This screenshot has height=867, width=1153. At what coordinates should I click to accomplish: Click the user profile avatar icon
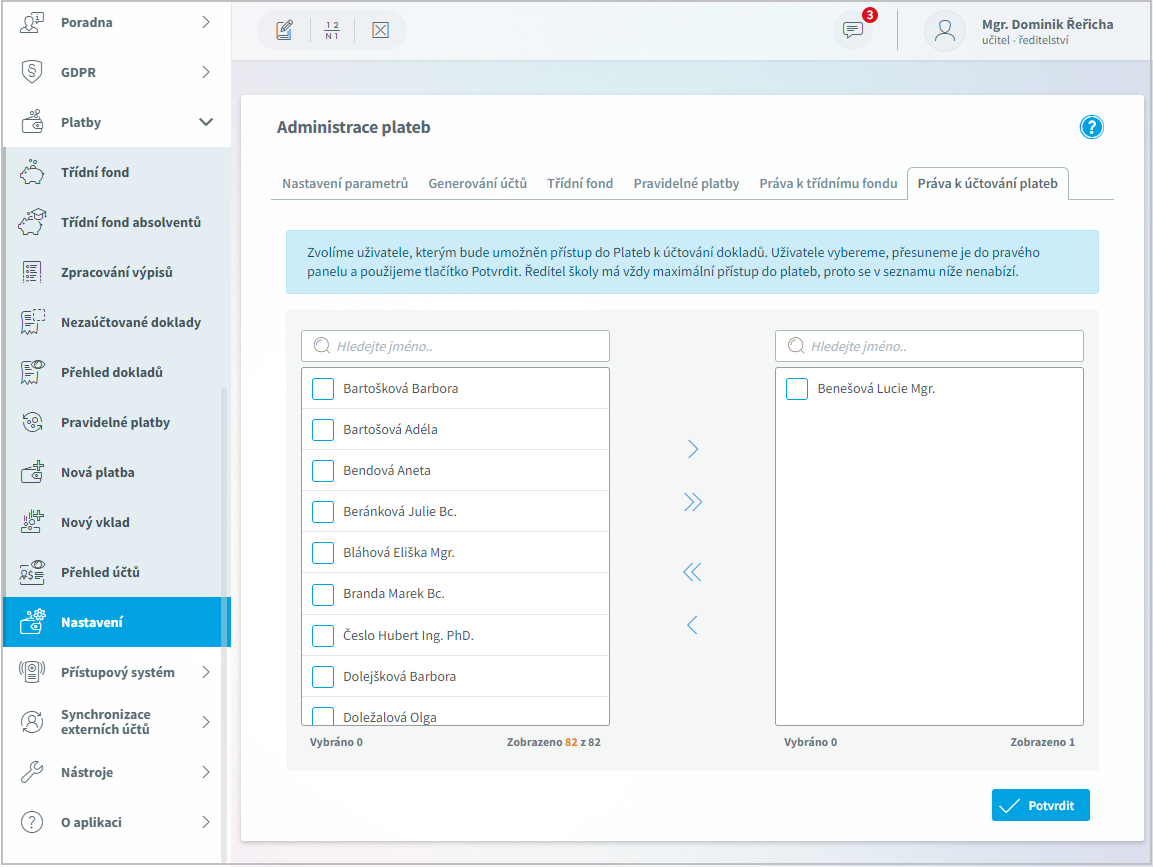coord(944,30)
